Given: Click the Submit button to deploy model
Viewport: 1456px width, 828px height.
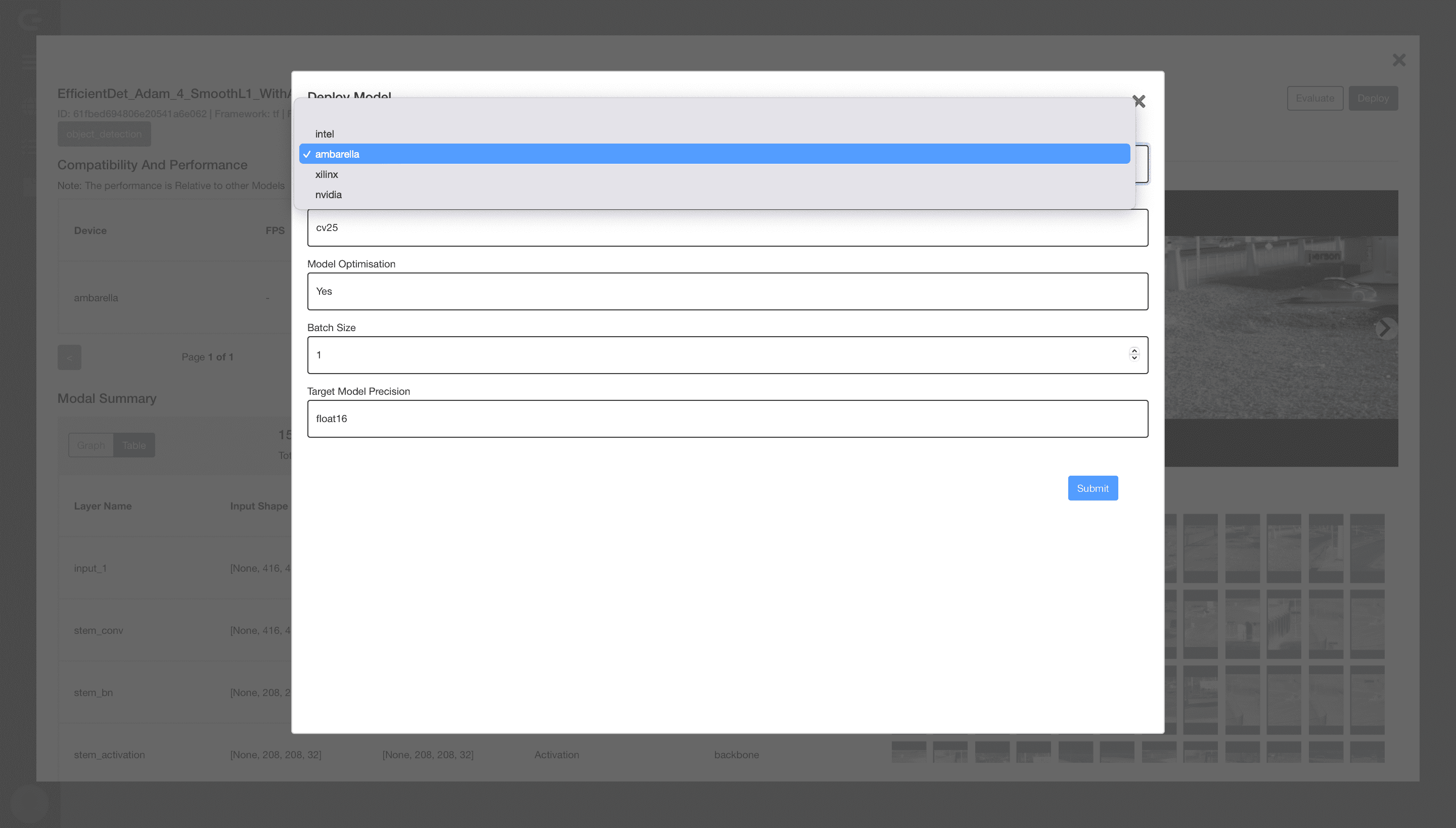Looking at the screenshot, I should tap(1092, 488).
